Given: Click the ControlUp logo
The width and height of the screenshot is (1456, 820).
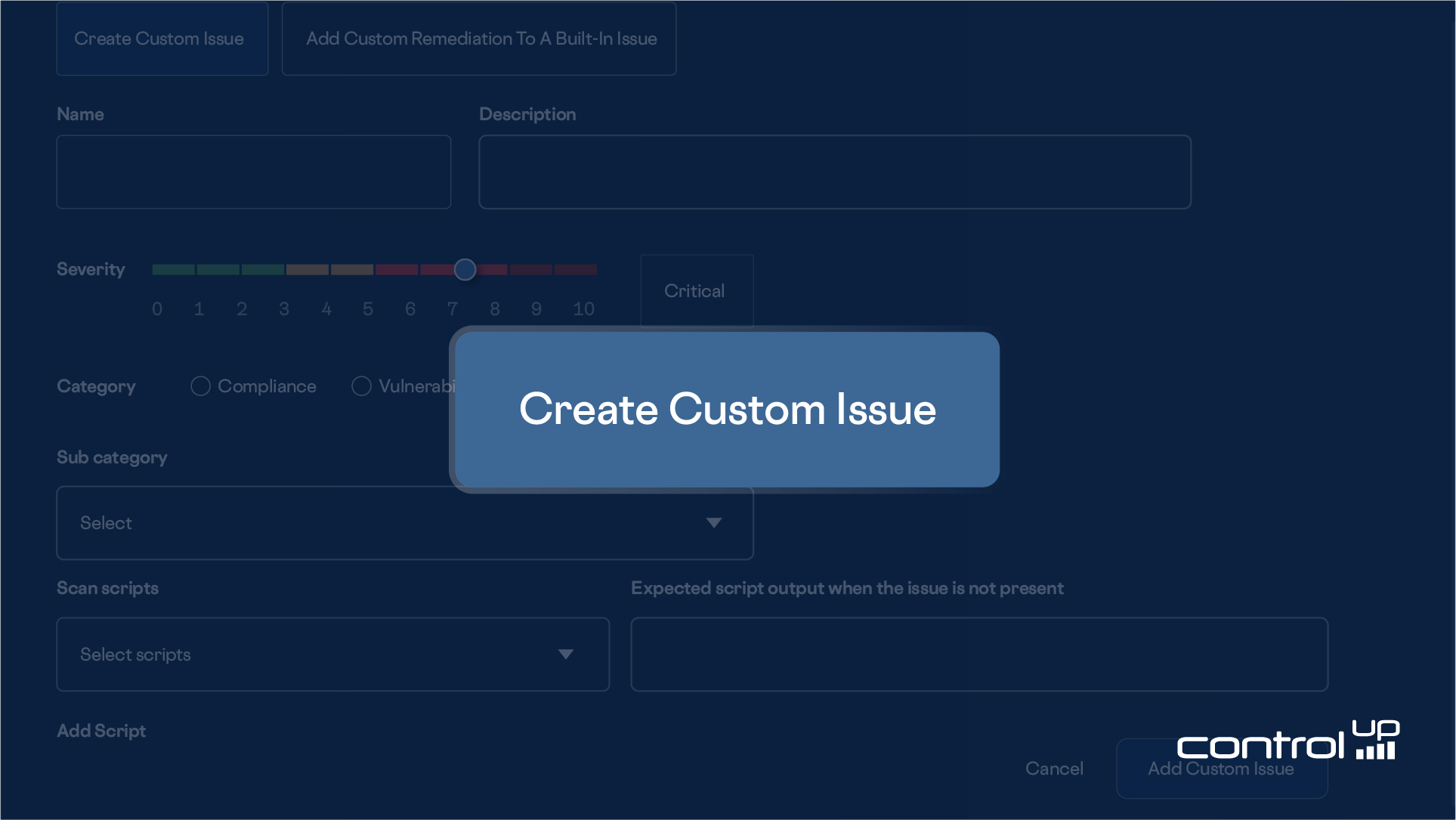Looking at the screenshot, I should 1288,741.
